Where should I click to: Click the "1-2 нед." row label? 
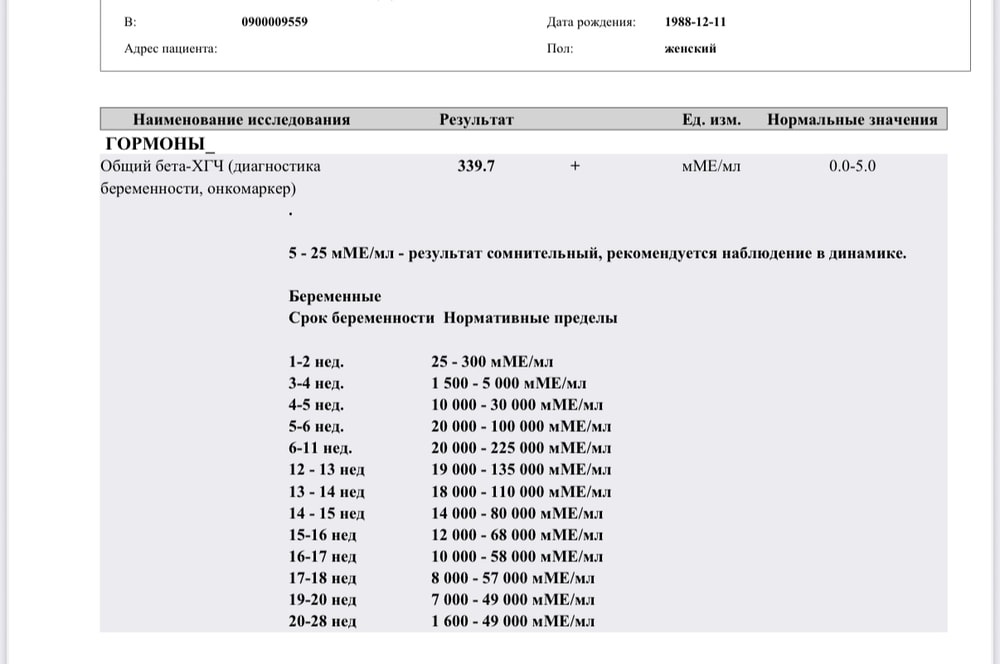coord(316,361)
